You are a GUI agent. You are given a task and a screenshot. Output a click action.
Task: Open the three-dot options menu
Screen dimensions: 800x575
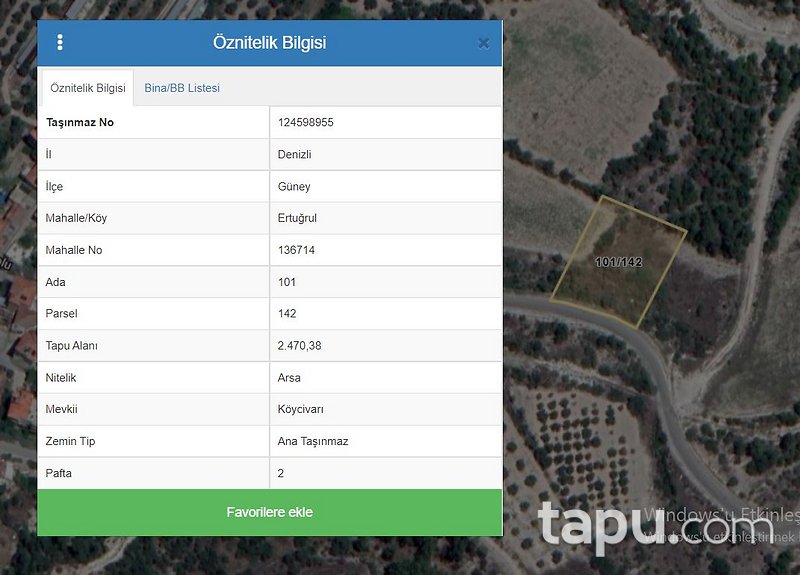point(60,43)
